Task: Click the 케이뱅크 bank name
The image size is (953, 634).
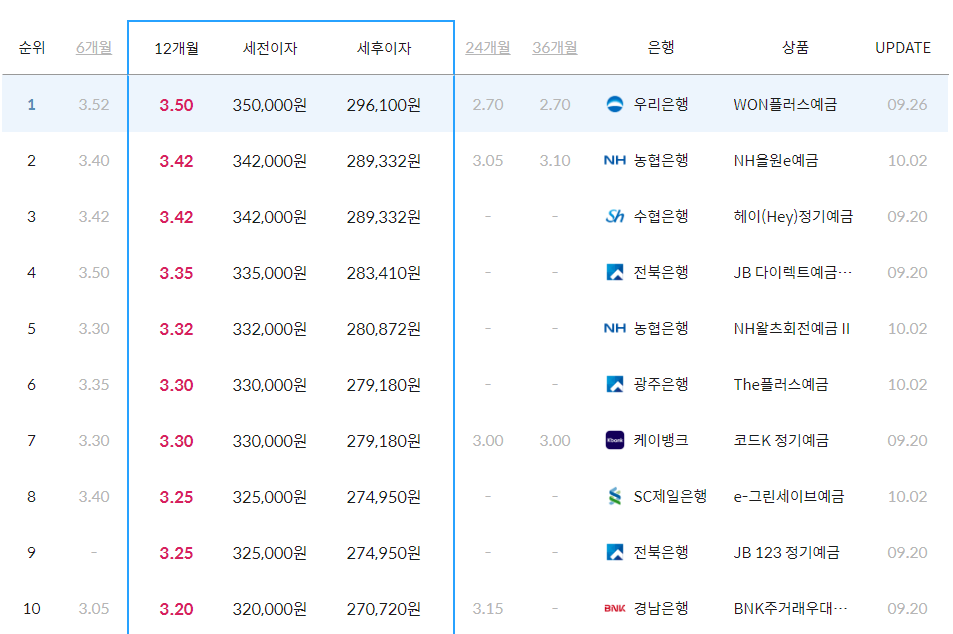Action: [x=661, y=440]
